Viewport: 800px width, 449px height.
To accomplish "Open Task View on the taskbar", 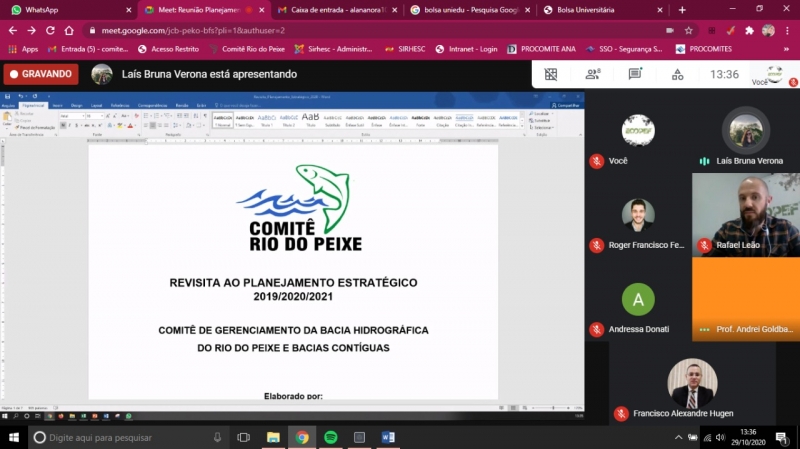I will click(x=244, y=437).
